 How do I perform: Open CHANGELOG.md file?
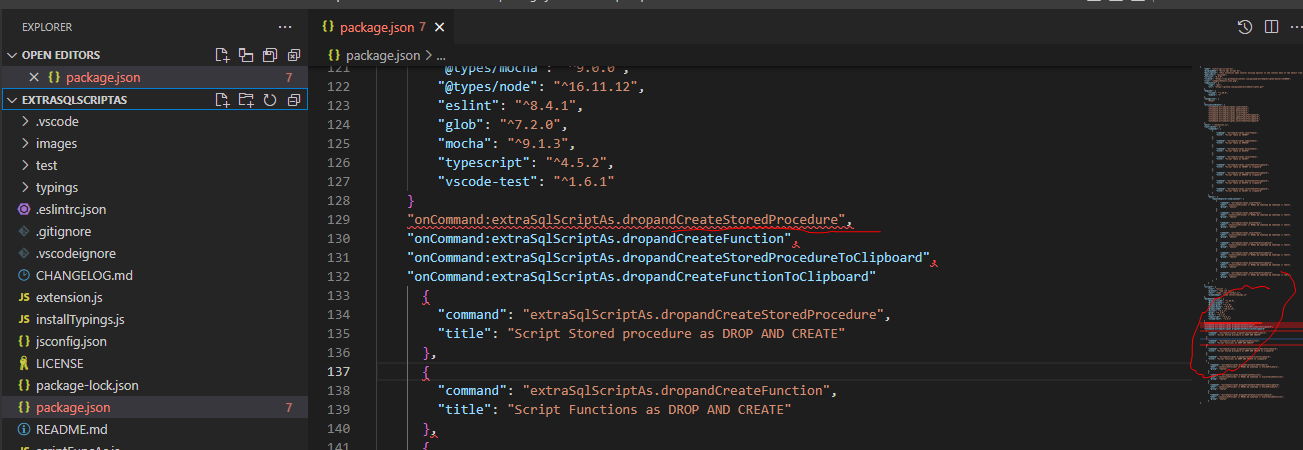tap(84, 276)
